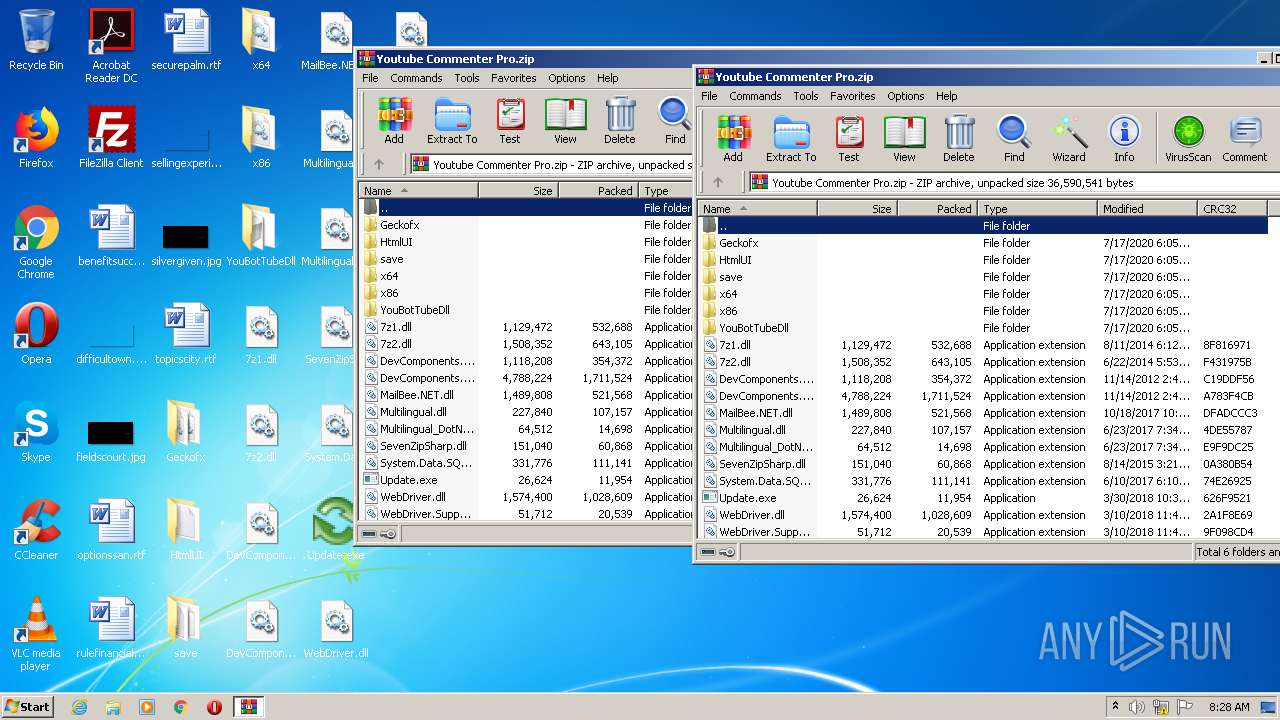Select 7z1.dll in front window
Image resolution: width=1280 pixels, height=720 pixels.
tap(734, 345)
